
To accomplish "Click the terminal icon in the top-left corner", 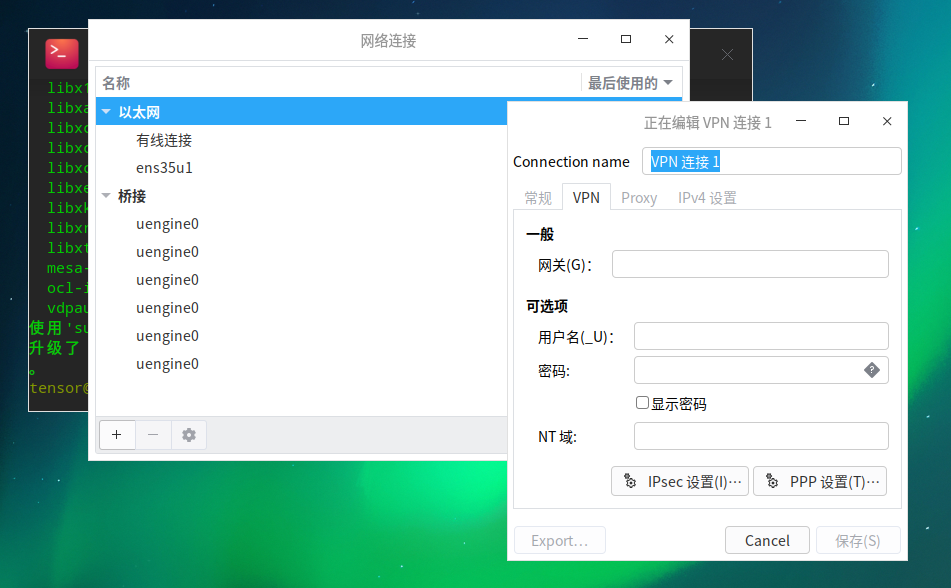I will (59, 53).
